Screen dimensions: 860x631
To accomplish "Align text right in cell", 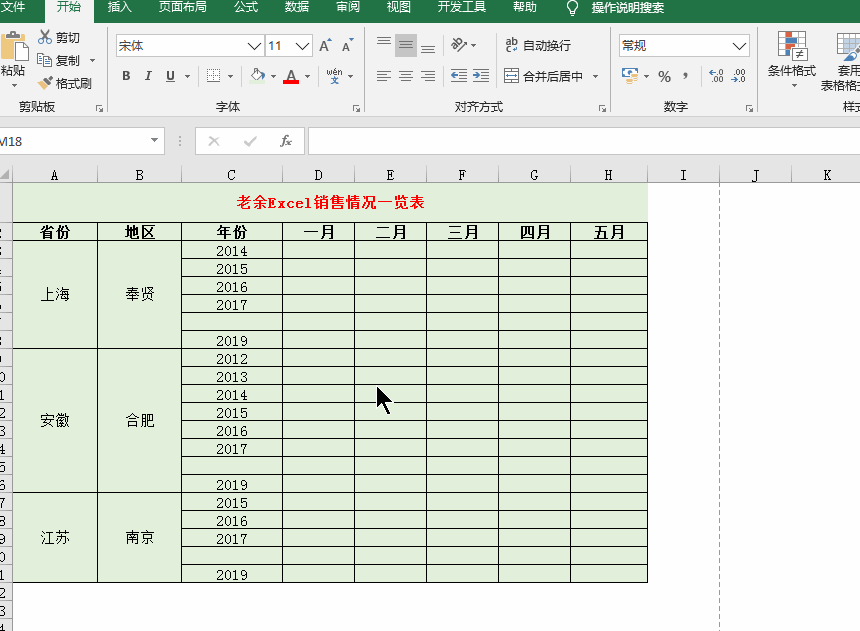I will tap(428, 76).
